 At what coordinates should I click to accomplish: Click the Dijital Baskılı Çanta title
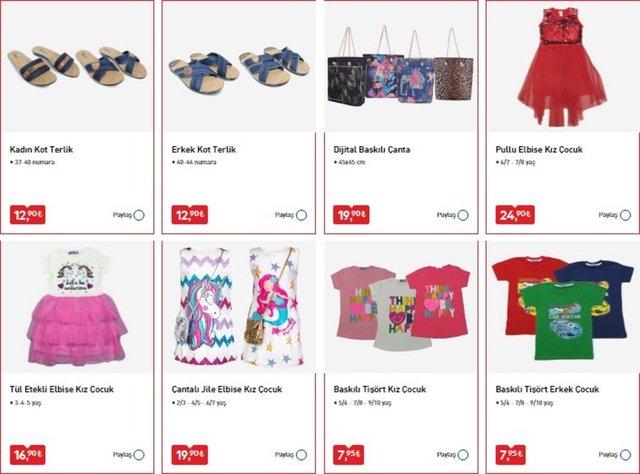coord(371,149)
